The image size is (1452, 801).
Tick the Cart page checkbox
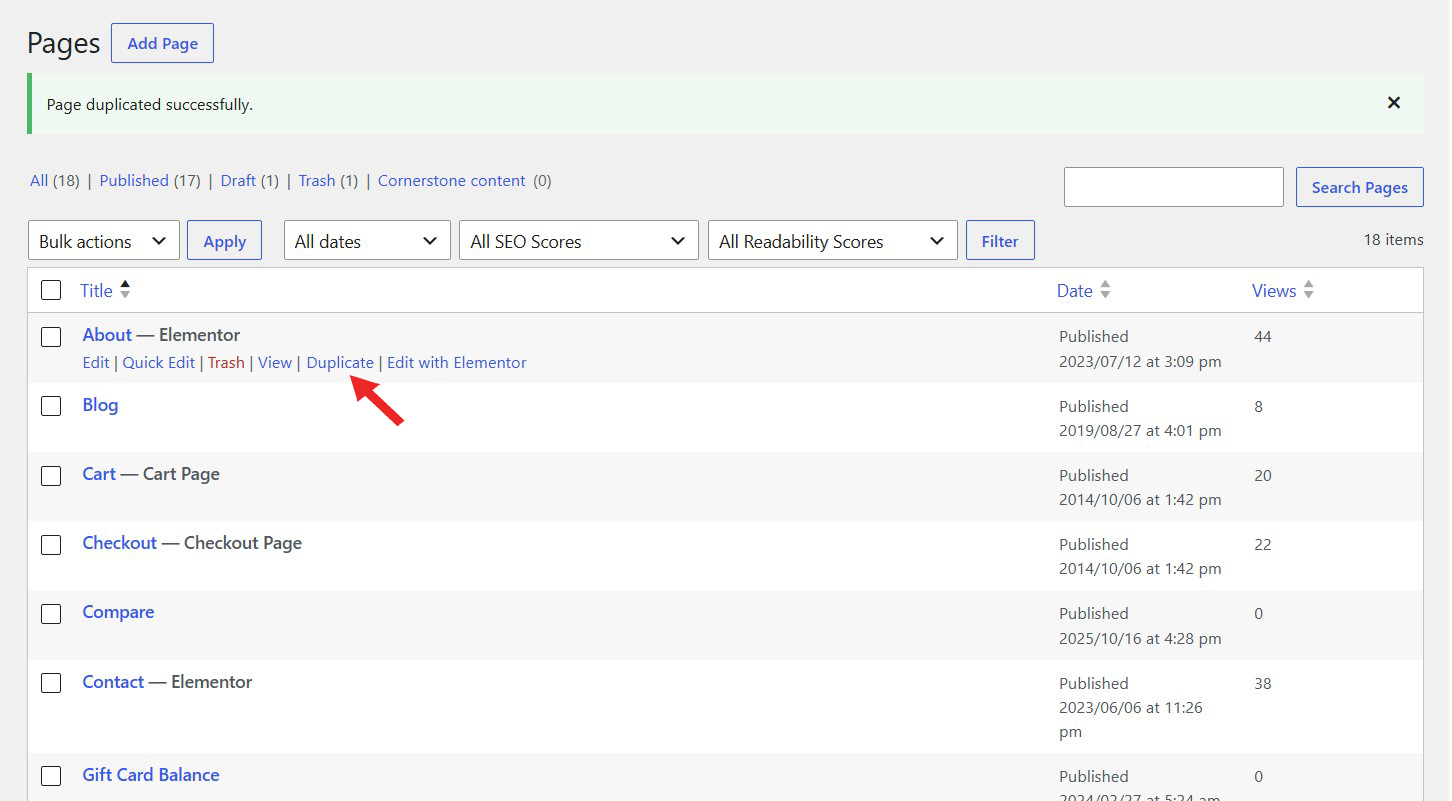(x=51, y=476)
